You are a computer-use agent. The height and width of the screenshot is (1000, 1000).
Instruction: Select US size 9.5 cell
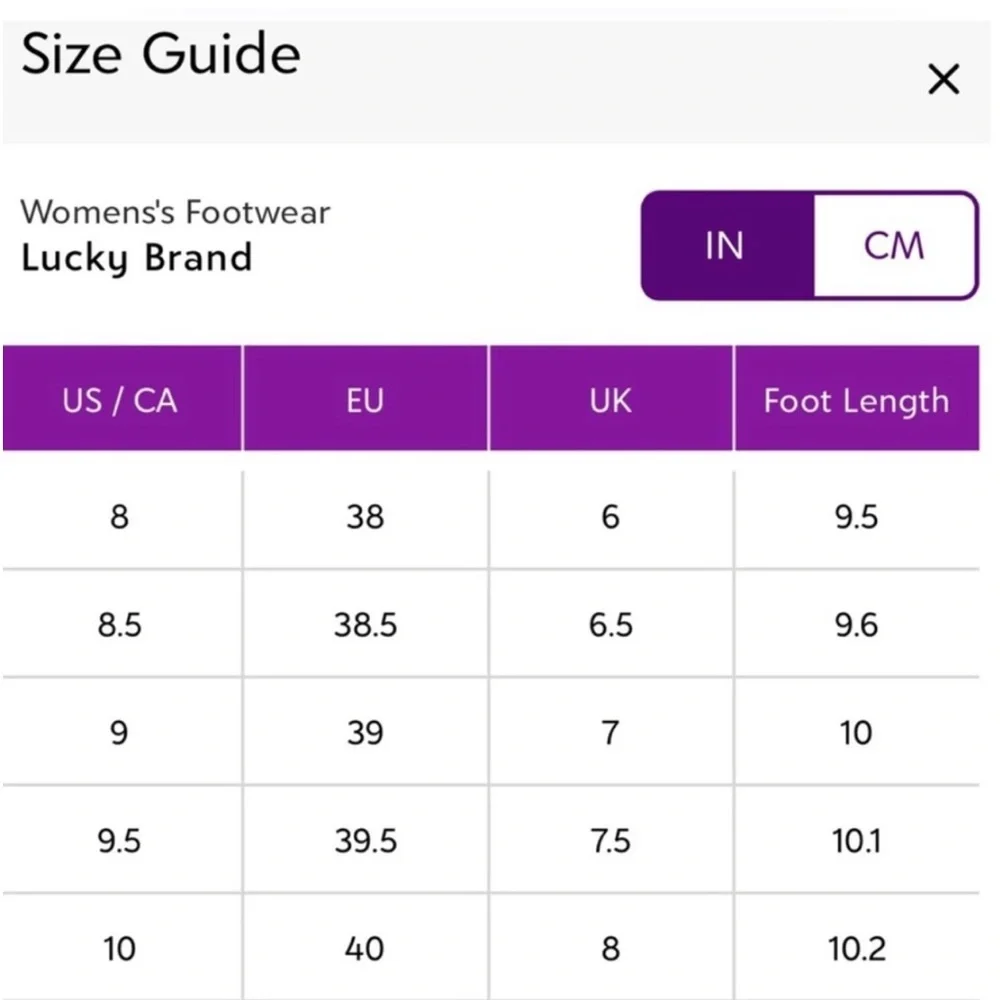coord(120,841)
